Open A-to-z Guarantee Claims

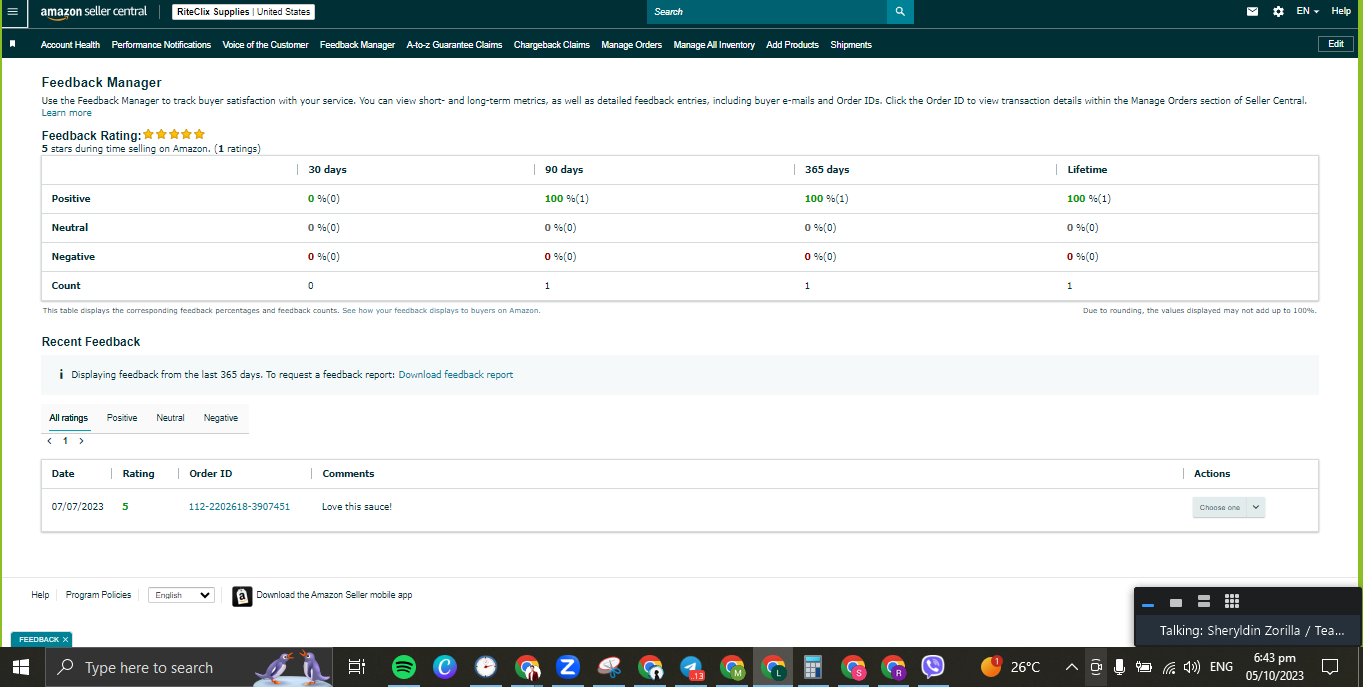tap(454, 45)
